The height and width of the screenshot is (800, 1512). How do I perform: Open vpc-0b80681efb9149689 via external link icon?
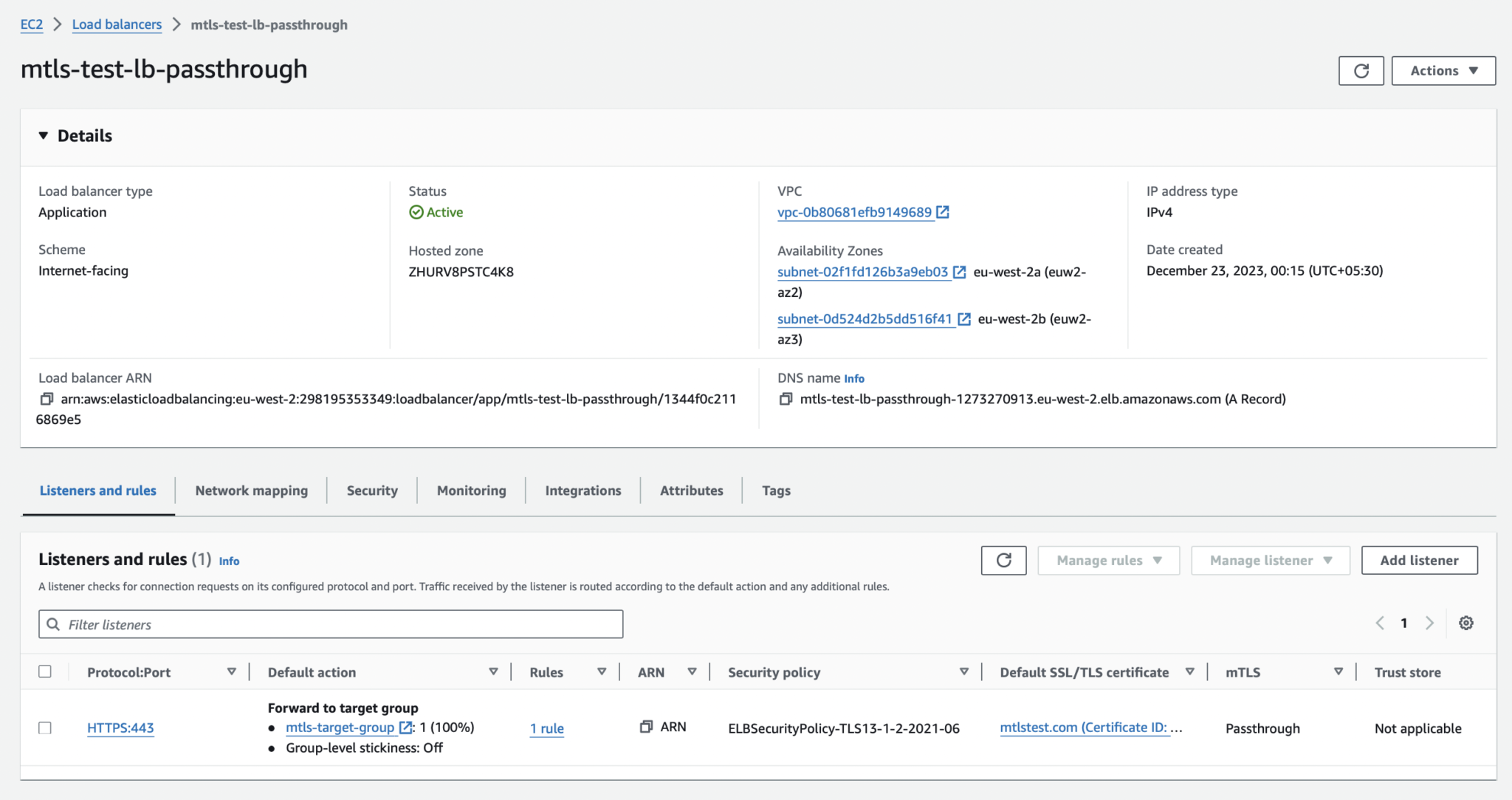pyautogui.click(x=943, y=212)
